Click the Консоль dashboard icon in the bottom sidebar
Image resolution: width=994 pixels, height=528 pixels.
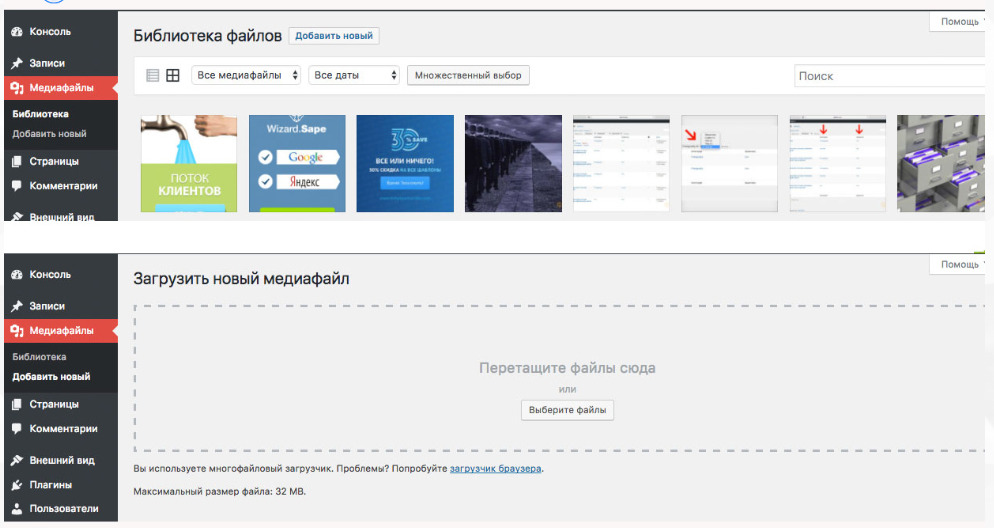point(17,274)
